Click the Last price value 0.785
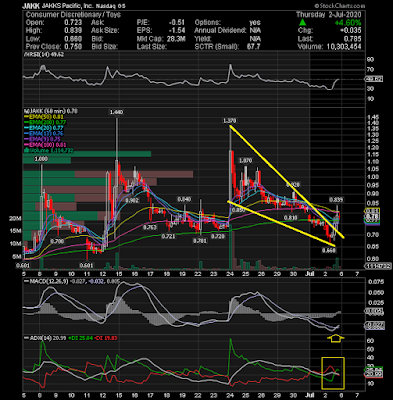The width and height of the screenshot is (393, 400). click(x=353, y=39)
